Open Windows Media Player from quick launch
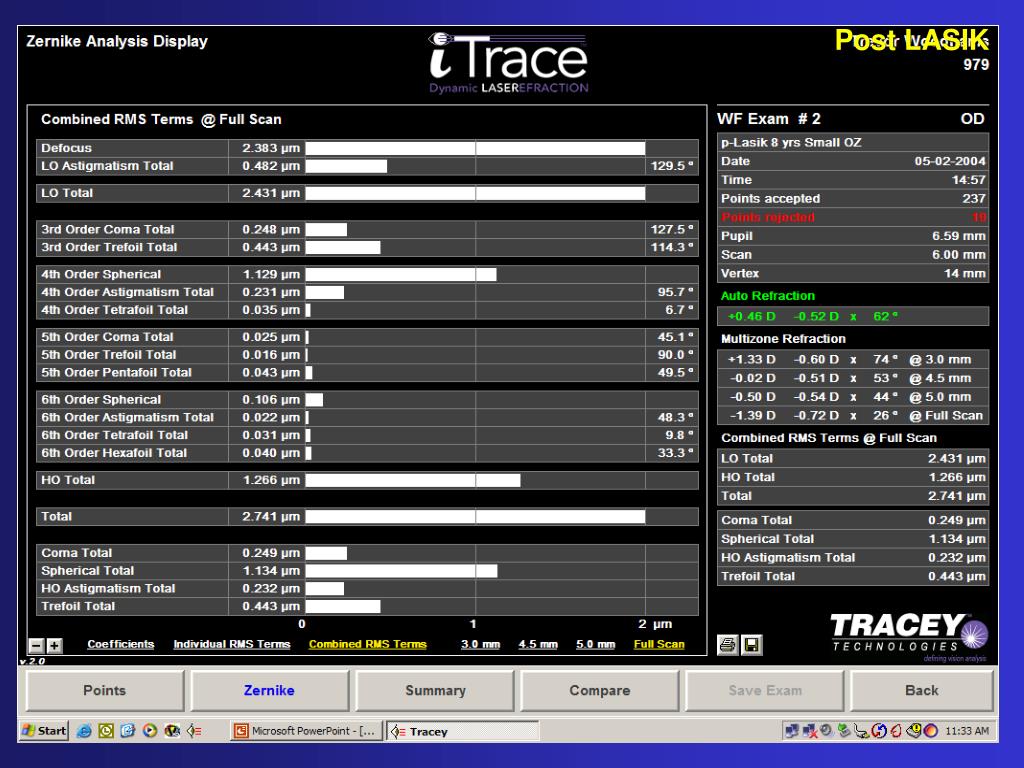 tap(150, 731)
